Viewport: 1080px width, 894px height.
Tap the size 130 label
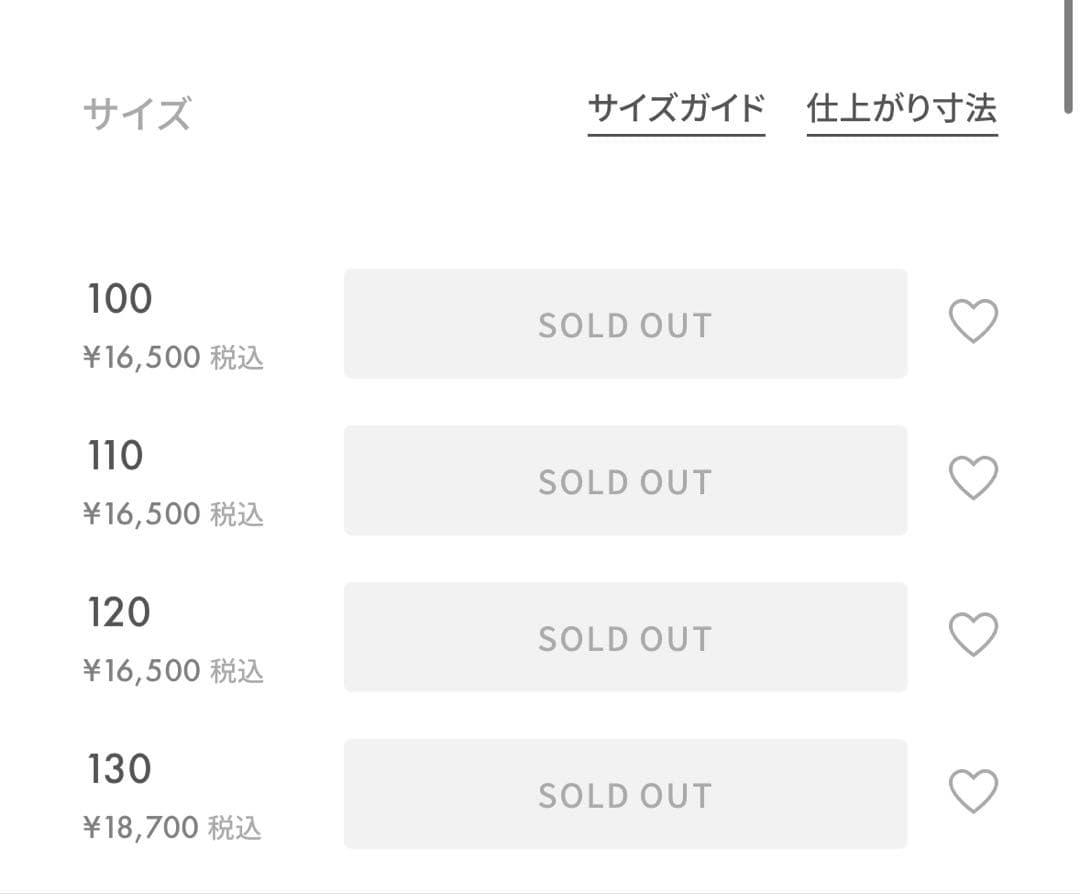120,769
